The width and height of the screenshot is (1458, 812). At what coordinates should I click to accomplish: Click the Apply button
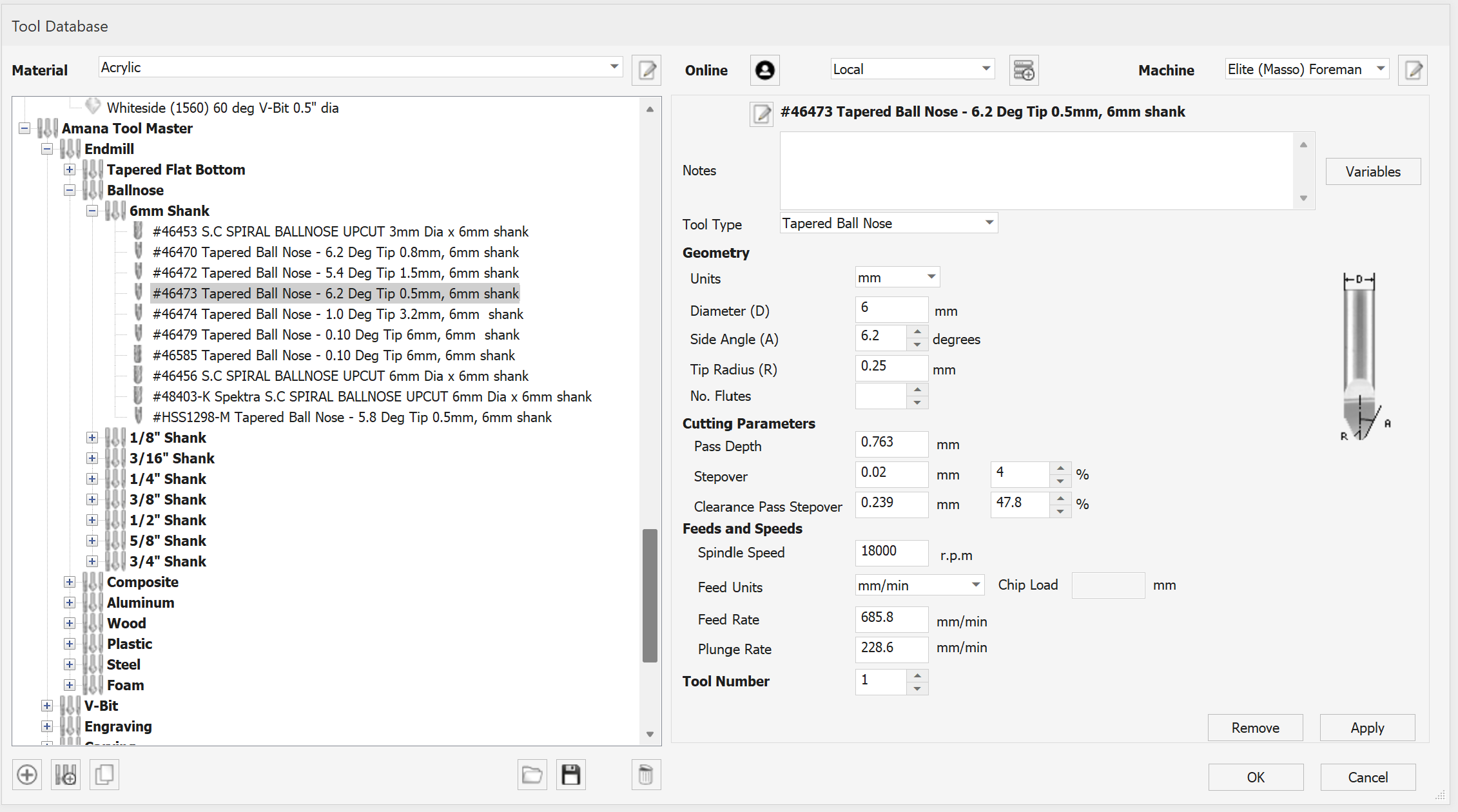point(1367,728)
